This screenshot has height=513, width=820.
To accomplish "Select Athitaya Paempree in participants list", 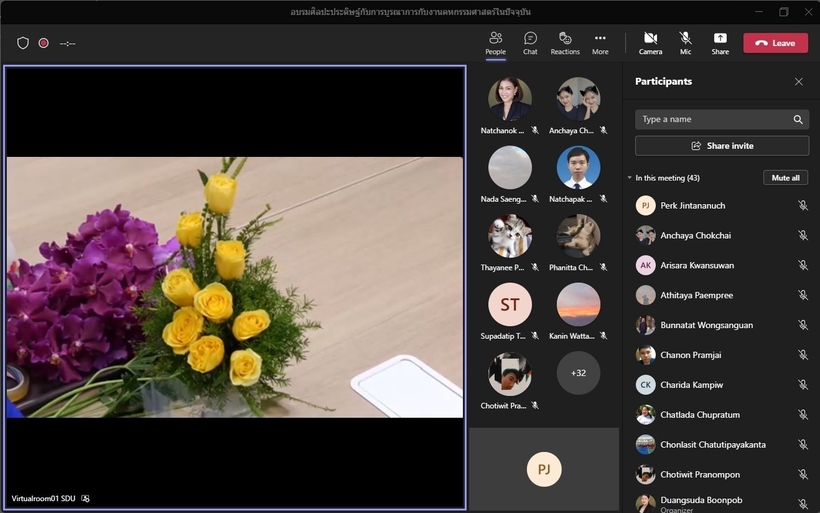I will 722,295.
